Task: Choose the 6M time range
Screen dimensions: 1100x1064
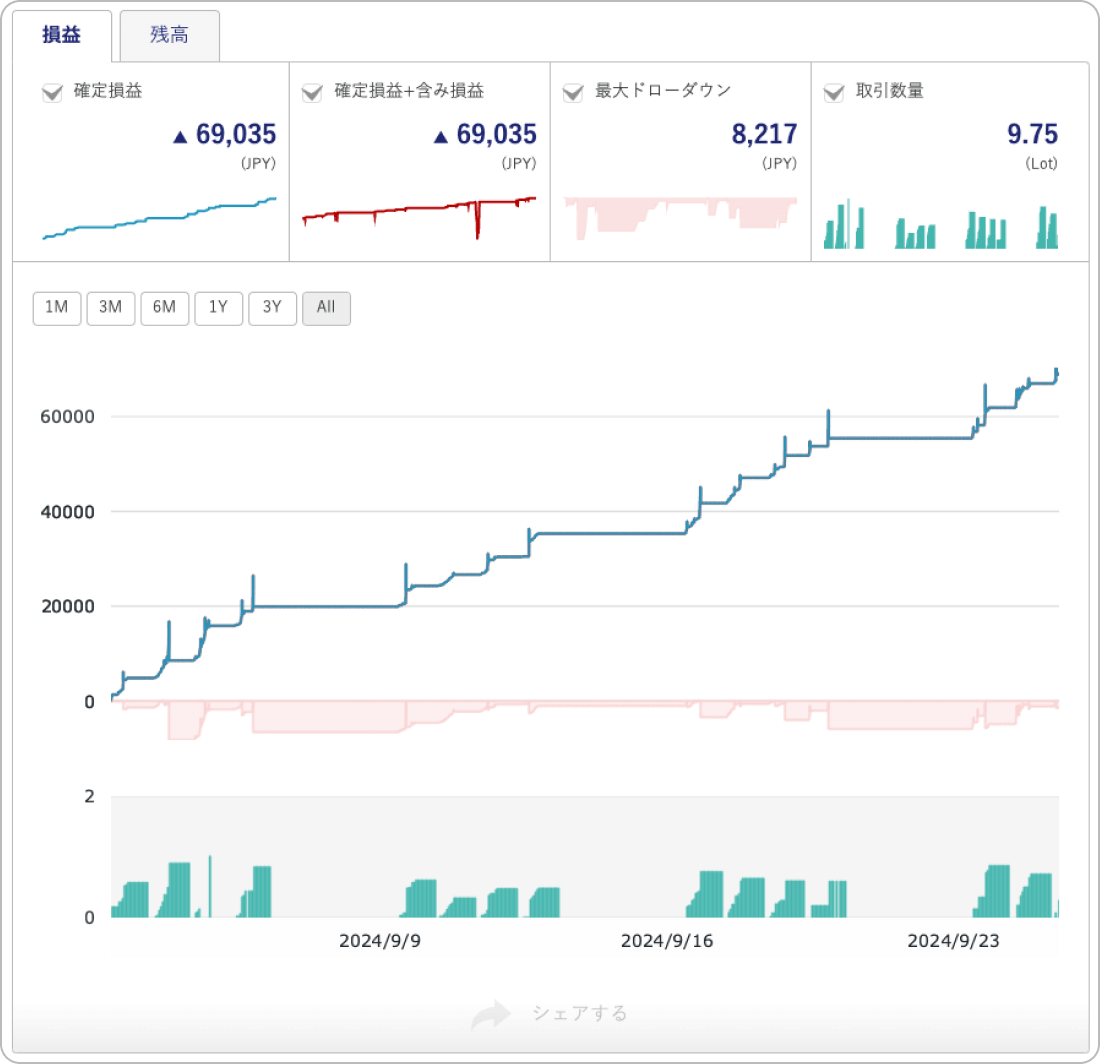Action: (165, 308)
